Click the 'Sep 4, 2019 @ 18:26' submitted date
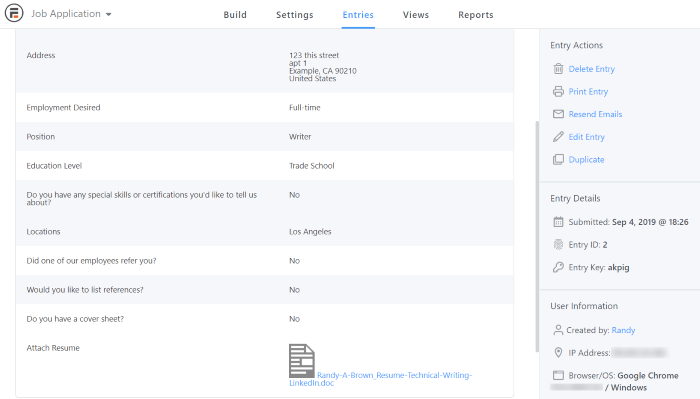This screenshot has width=700, height=399. point(650,222)
